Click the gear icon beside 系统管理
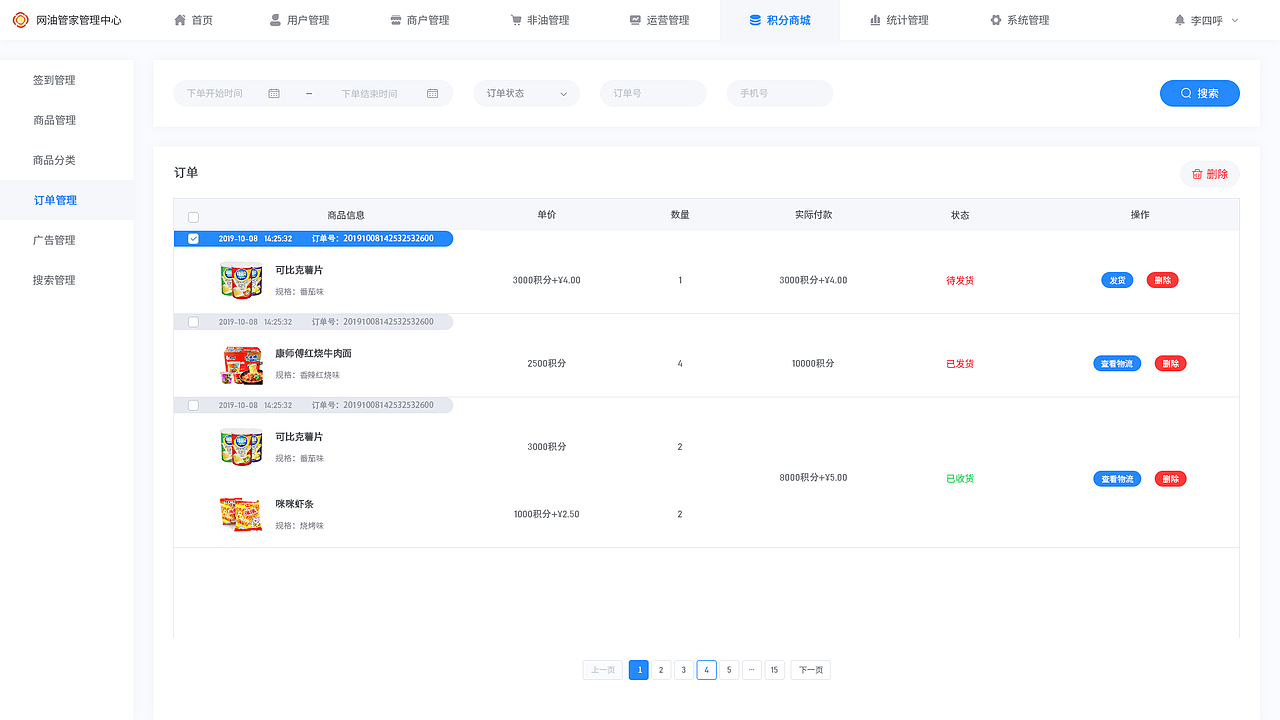The width and height of the screenshot is (1280, 720). (995, 20)
